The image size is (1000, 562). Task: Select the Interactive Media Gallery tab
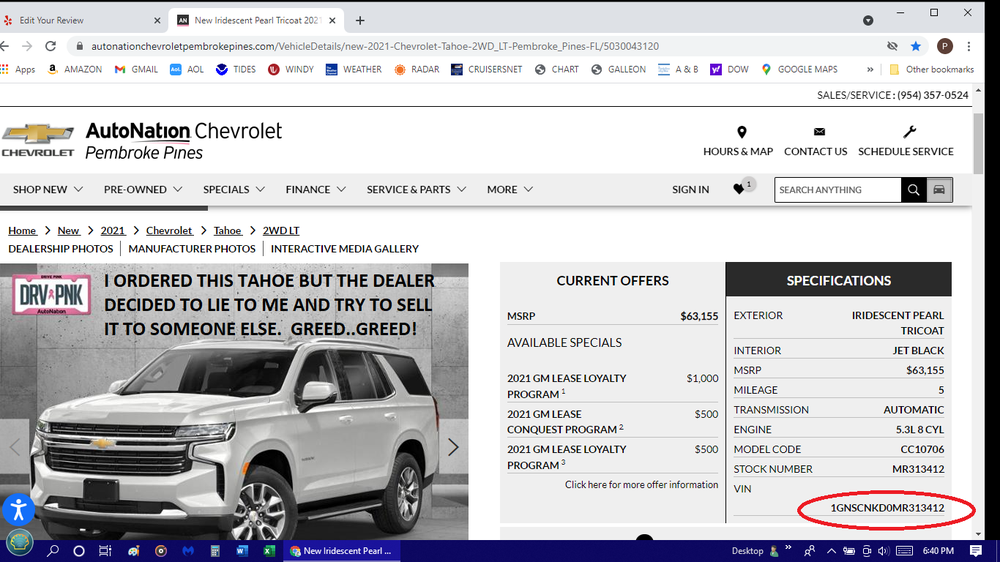344,249
